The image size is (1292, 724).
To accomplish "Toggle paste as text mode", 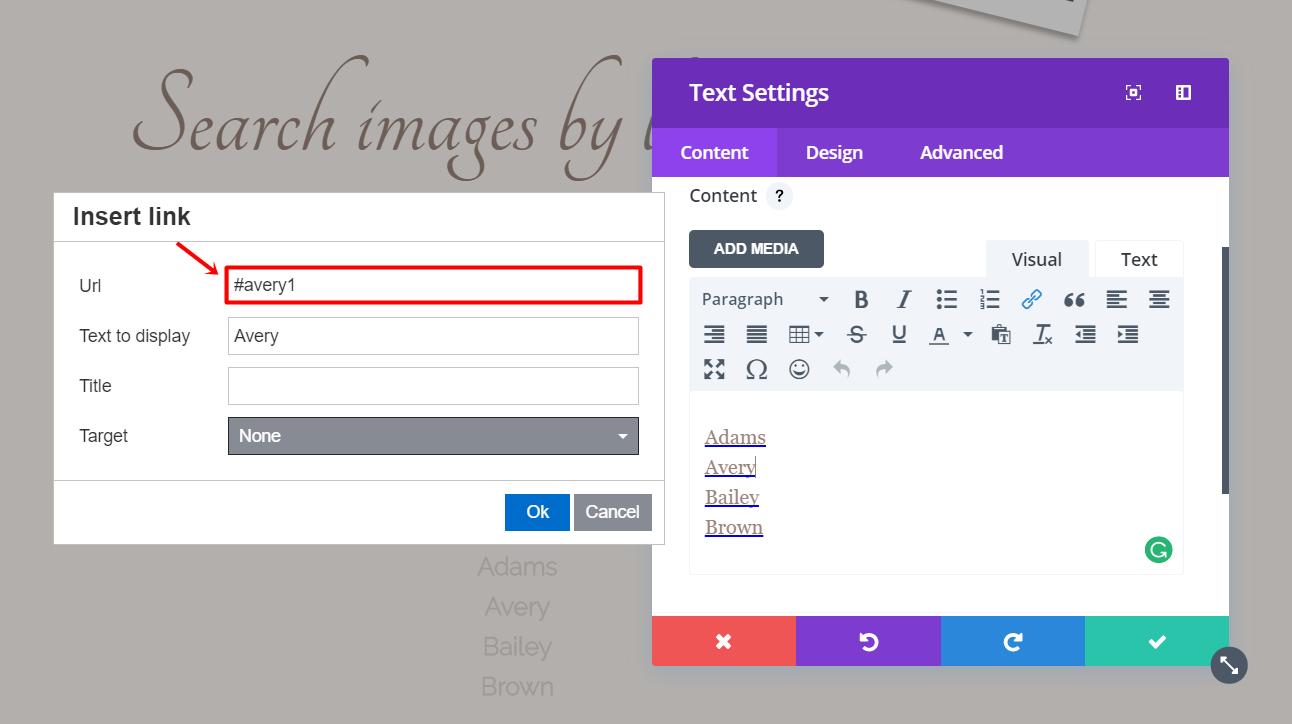I will click(1000, 335).
